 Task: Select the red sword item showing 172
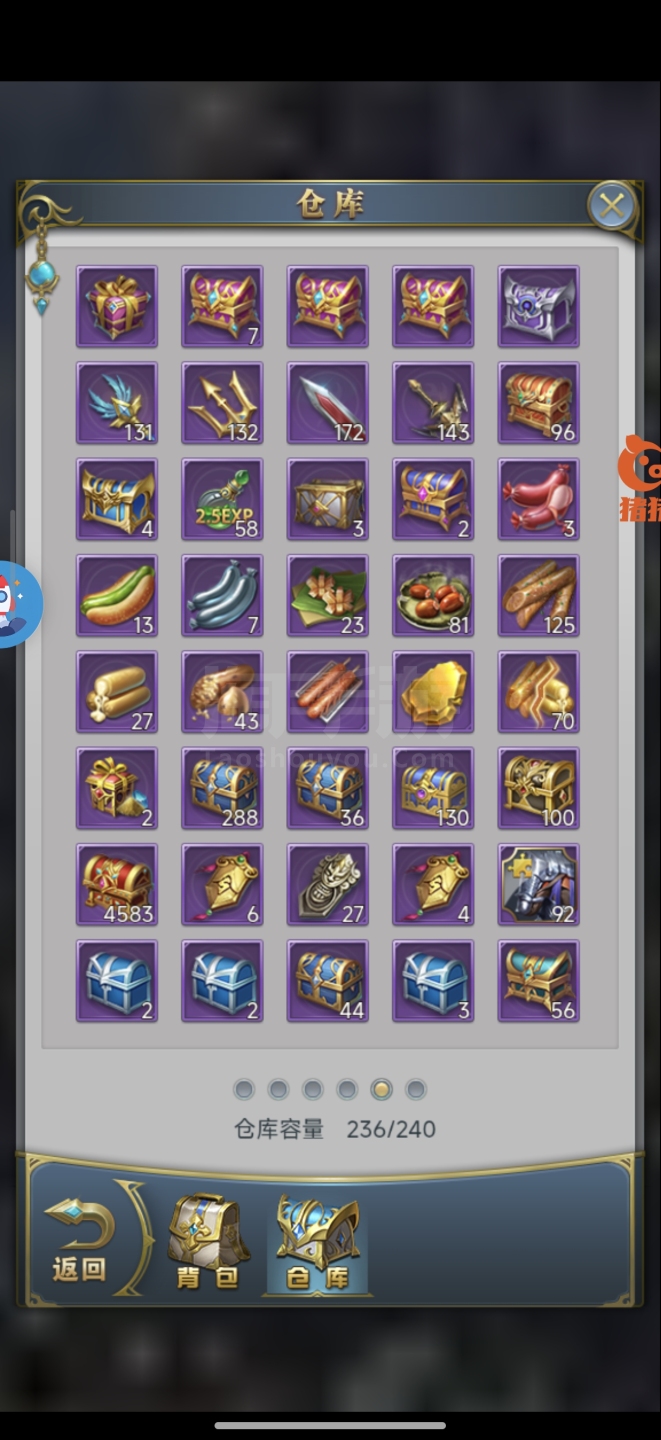point(328,403)
